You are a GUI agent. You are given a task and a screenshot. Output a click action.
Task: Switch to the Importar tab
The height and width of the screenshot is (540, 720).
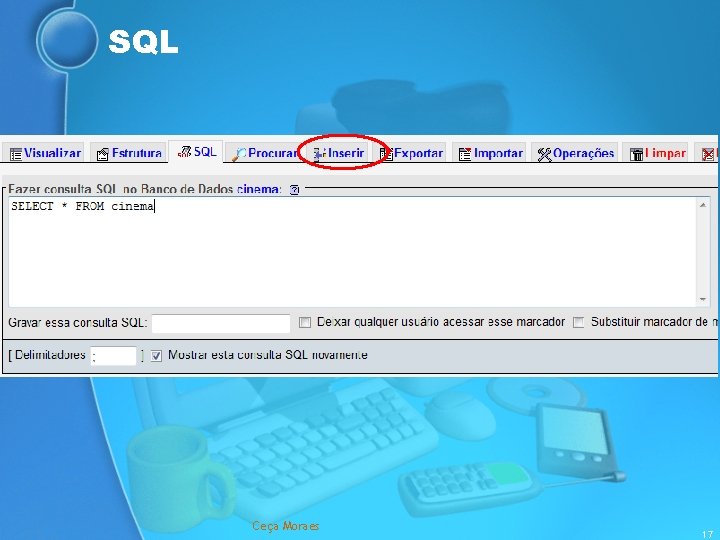coord(490,153)
